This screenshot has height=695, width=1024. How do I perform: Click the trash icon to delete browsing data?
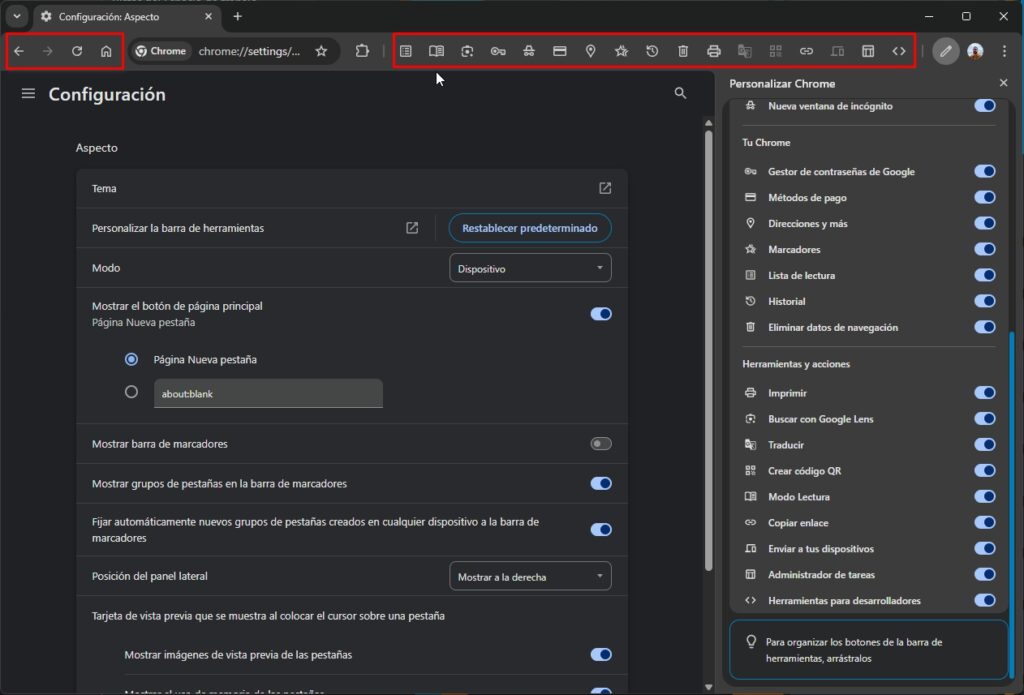682,51
